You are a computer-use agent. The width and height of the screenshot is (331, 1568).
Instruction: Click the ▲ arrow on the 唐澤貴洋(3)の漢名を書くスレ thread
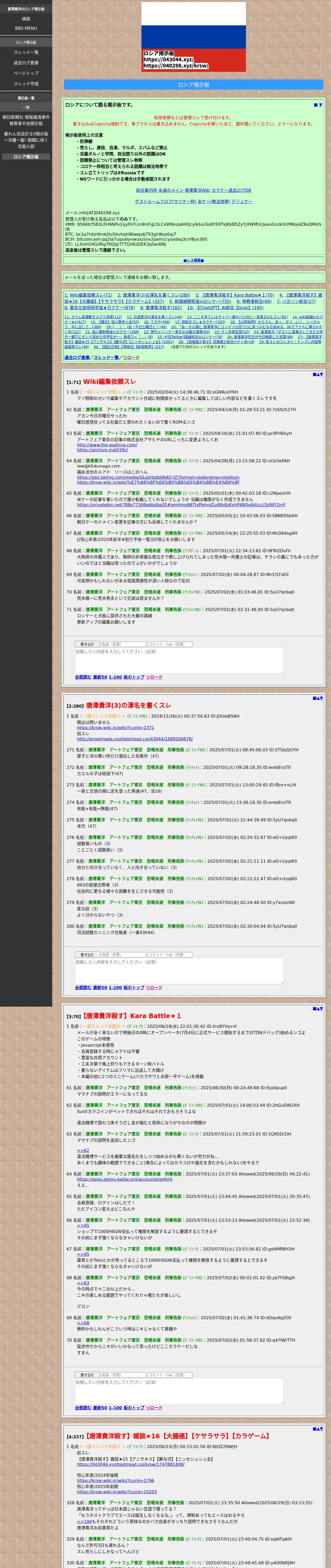(x=318, y=698)
